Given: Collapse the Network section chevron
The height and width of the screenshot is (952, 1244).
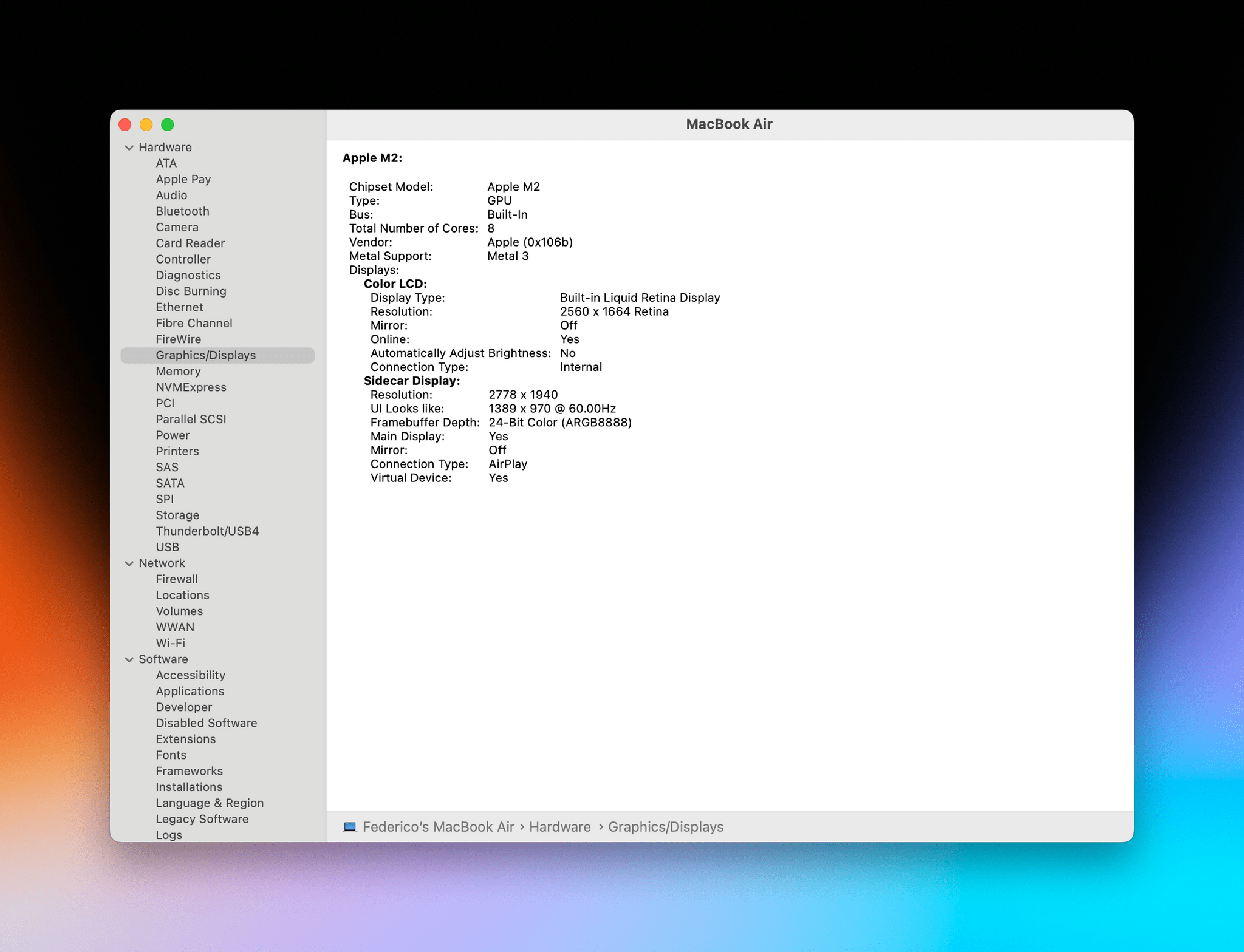Looking at the screenshot, I should 129,563.
